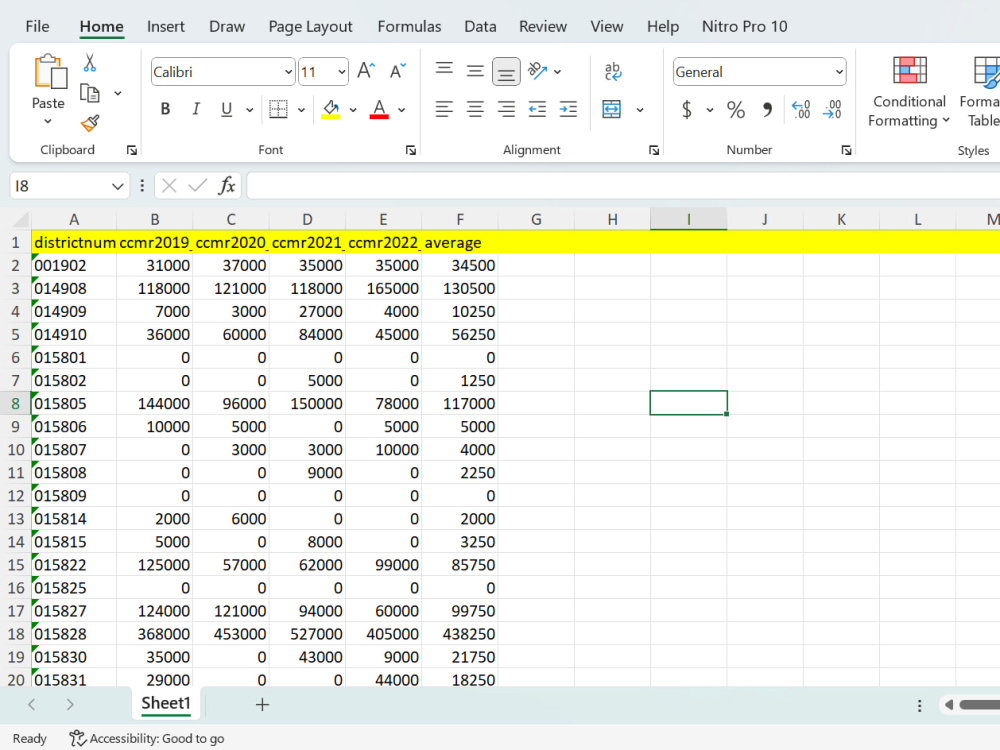
Task: Activate the Format Painter brush
Action: (x=90, y=123)
